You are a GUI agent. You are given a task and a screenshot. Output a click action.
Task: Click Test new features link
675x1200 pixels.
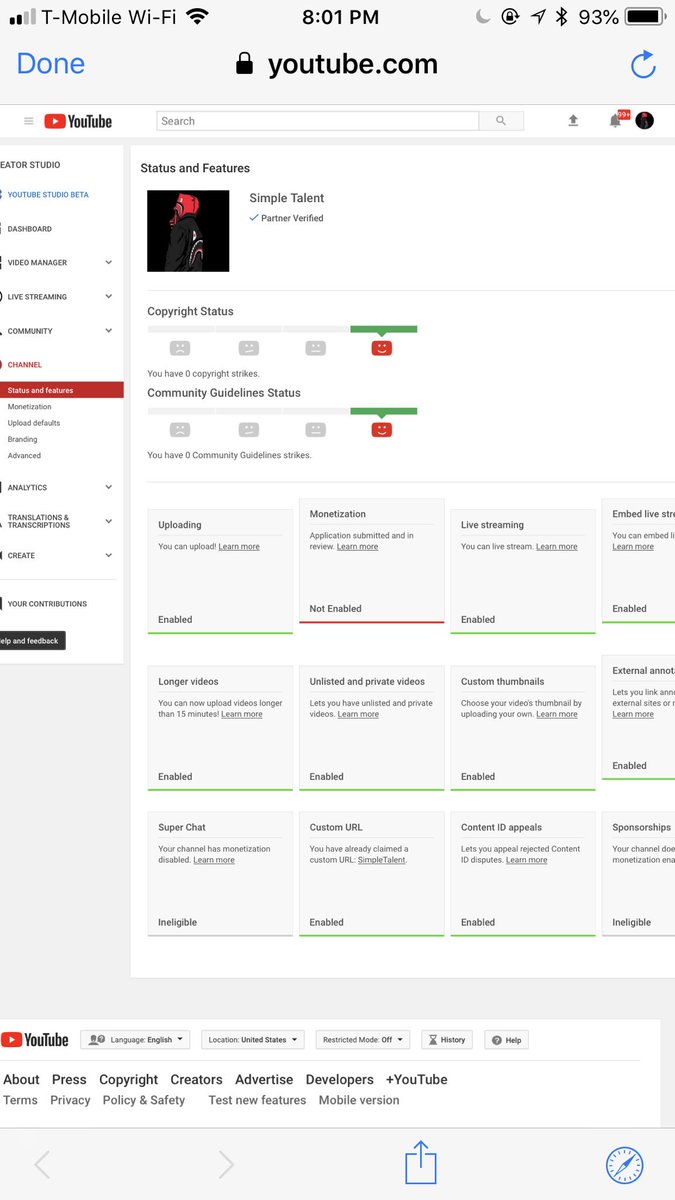point(257,1100)
